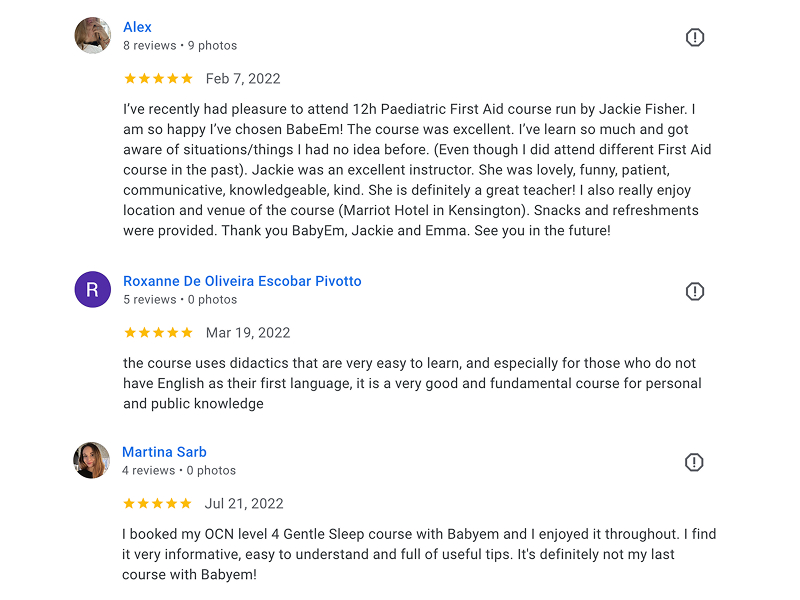800x600 pixels.
Task: Report Roxanne De Oliveira's review via exclamation icon
Action: coord(694,291)
